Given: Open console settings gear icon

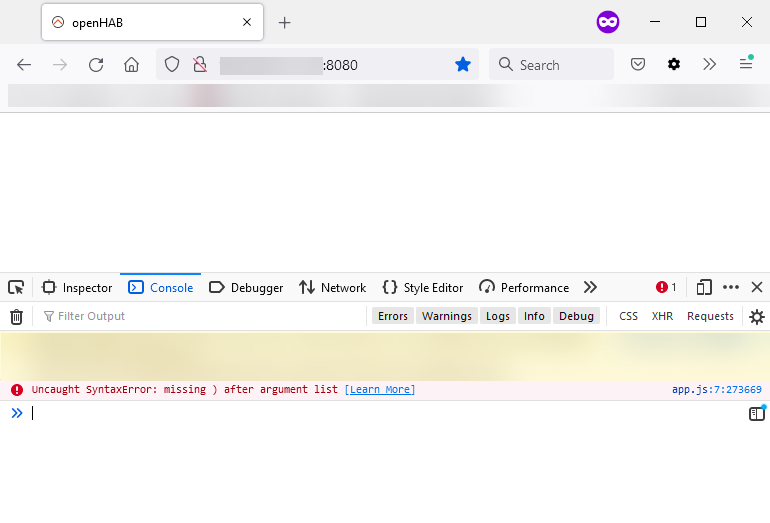Looking at the screenshot, I should (757, 316).
